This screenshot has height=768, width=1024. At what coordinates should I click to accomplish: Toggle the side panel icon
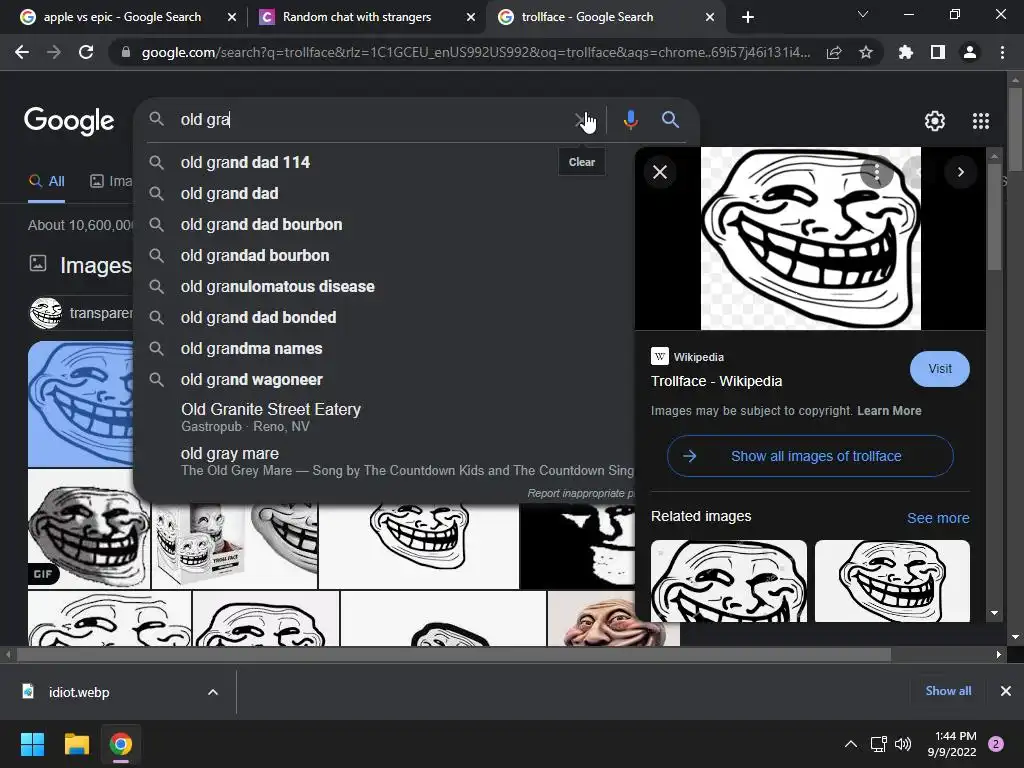click(938, 52)
